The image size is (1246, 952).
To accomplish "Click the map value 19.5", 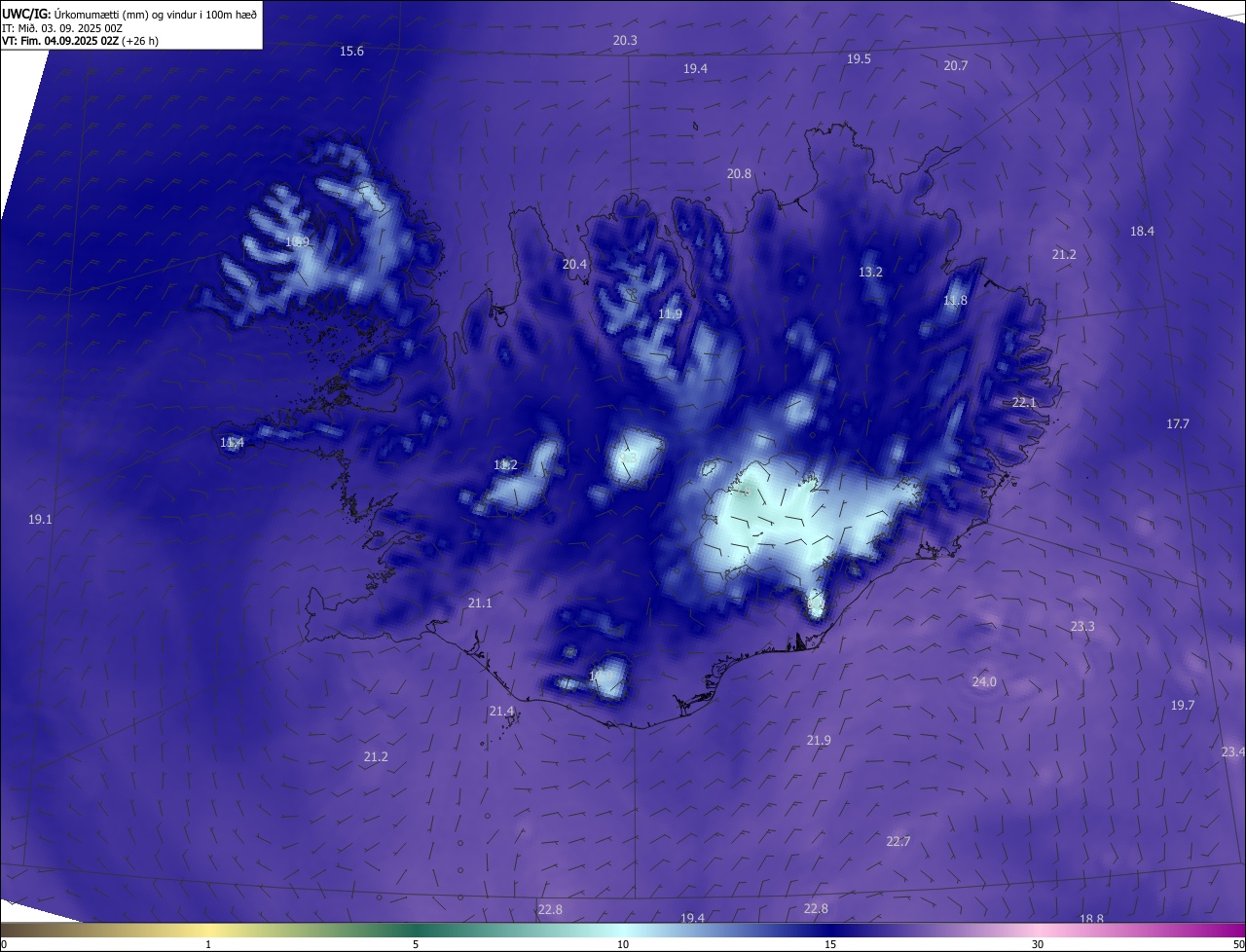I will pos(859,58).
